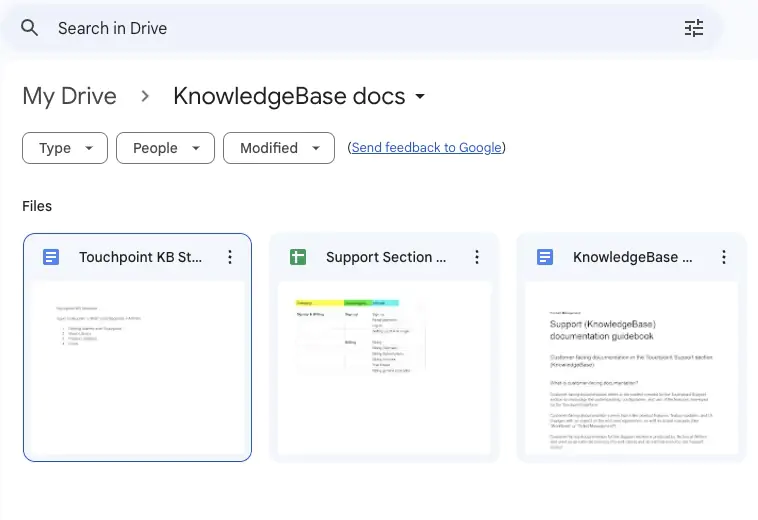The image size is (758, 520).
Task: Open the Type filter dropdown
Action: point(65,148)
